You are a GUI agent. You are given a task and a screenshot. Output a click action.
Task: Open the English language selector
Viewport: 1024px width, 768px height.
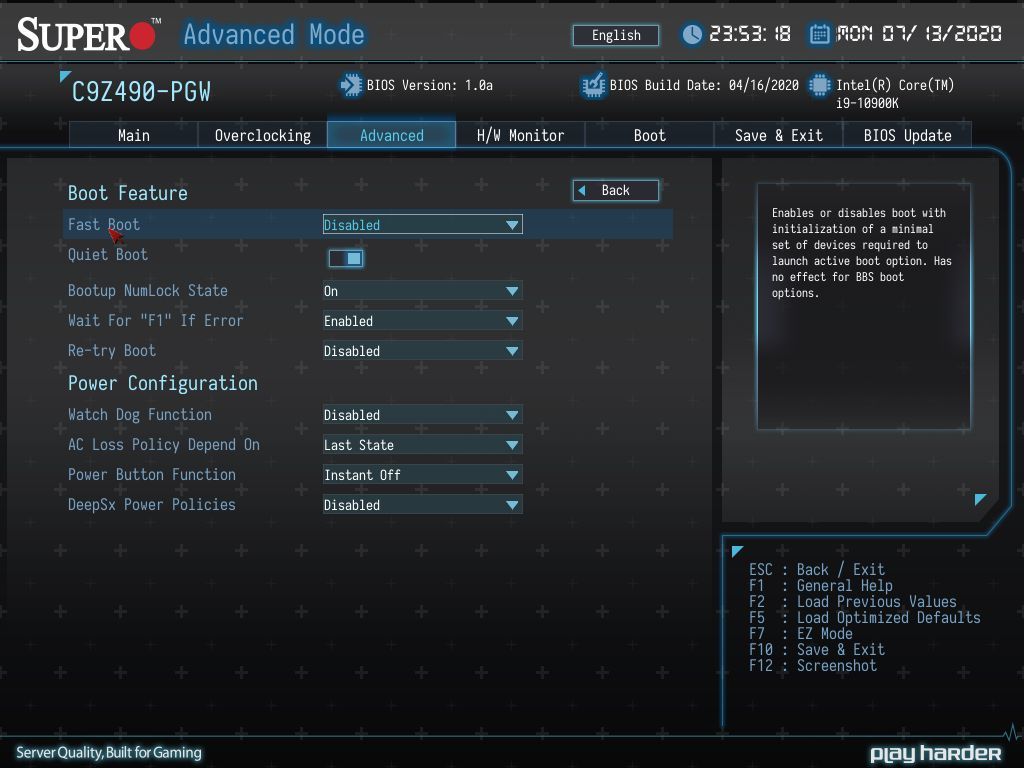click(x=616, y=35)
